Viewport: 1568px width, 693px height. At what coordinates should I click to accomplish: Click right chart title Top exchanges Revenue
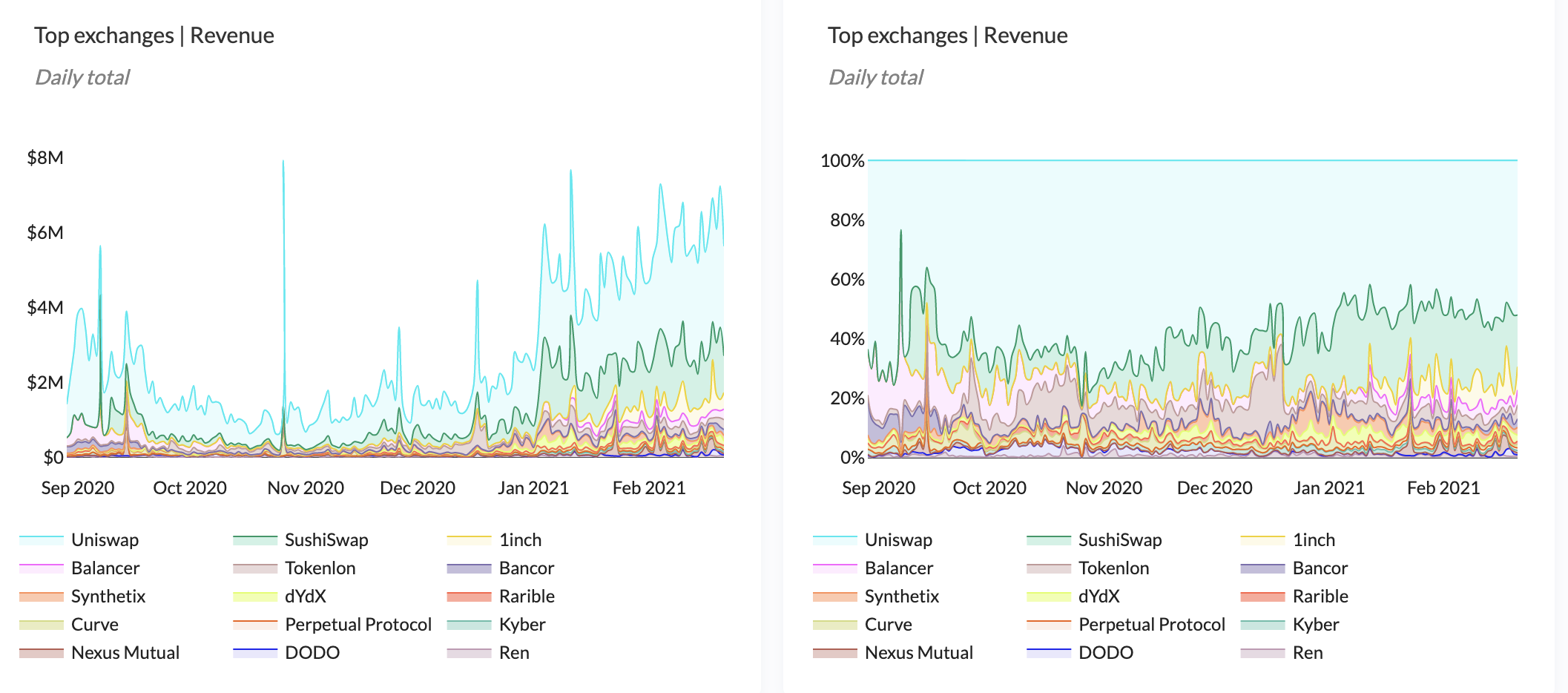948,36
